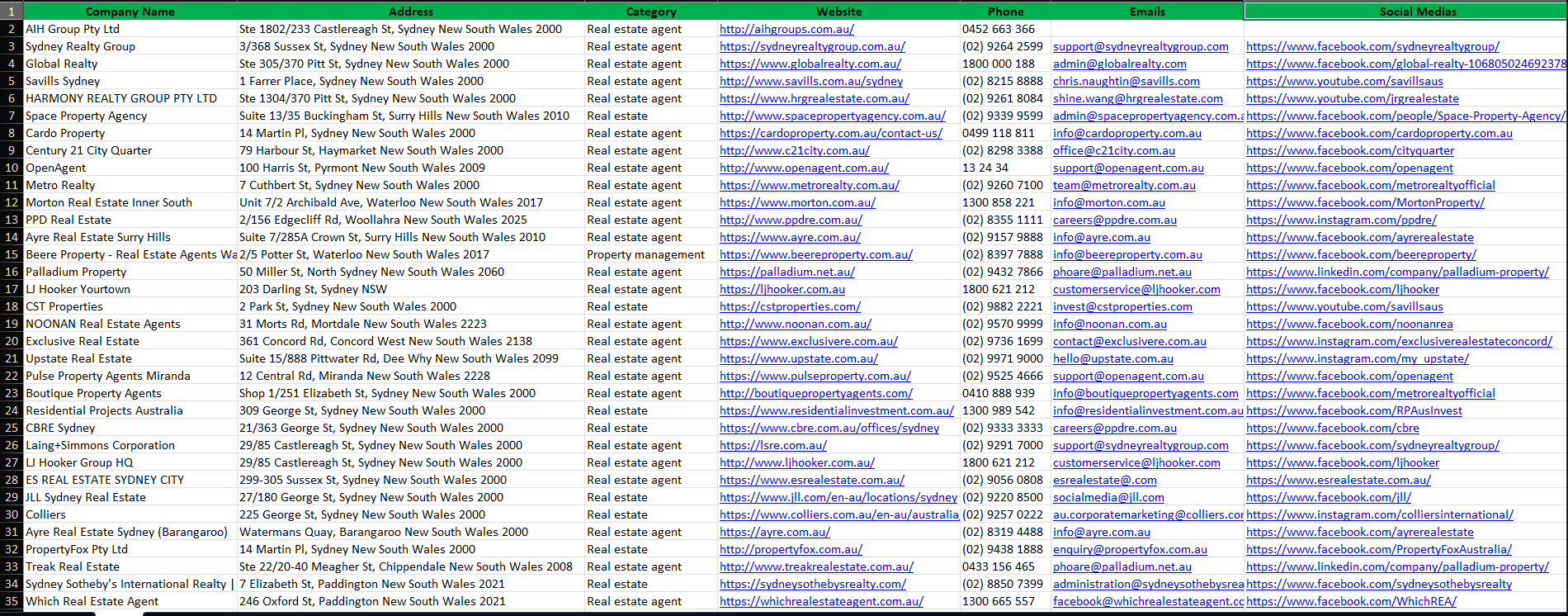
Task: Open the cbre.com.au/offices/sydney link
Action: tap(829, 428)
